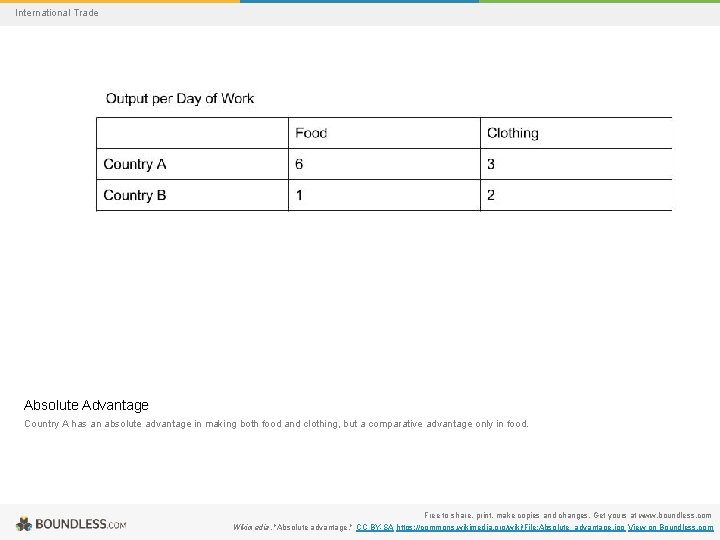This screenshot has height=540, width=720.
Task: Click the Wikimedia 'Absolute advantage' citation text
Action: 292,527
